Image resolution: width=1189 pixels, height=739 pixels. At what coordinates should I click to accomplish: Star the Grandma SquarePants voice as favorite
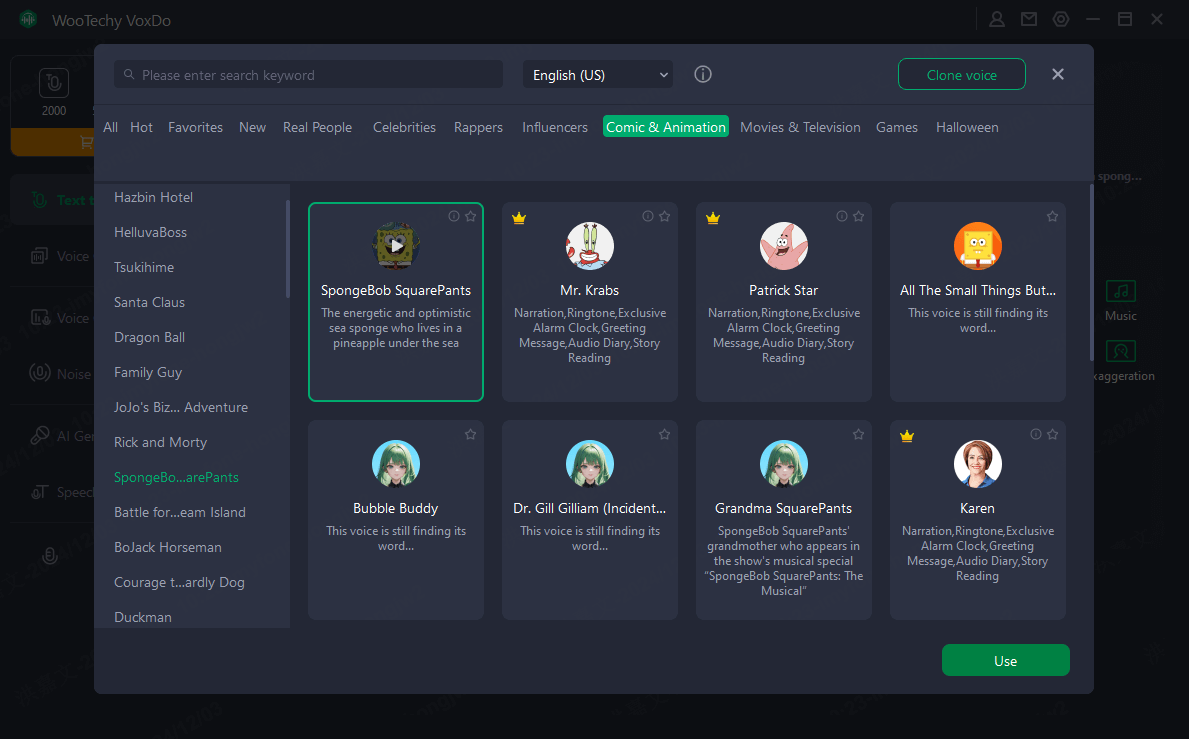point(858,434)
